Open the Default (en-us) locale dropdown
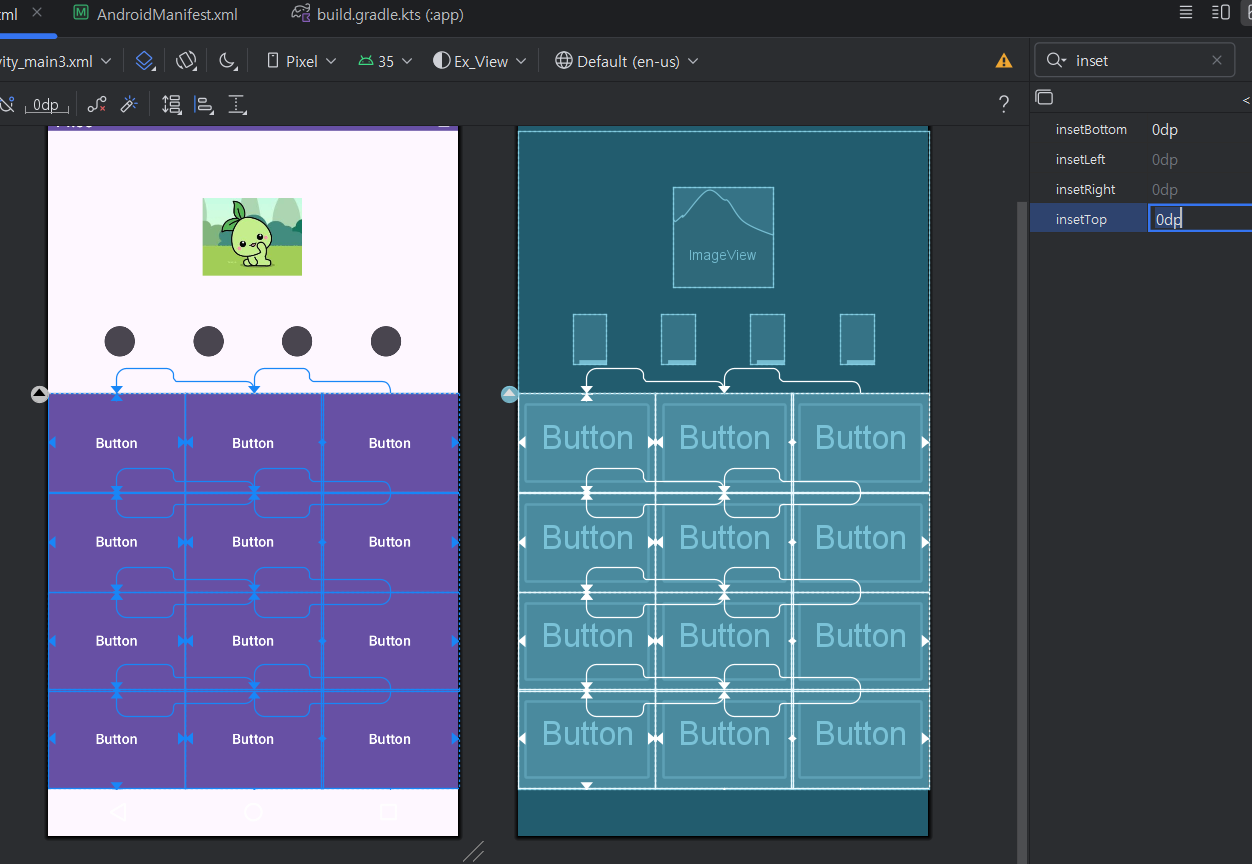Viewport: 1252px width, 864px height. pyautogui.click(x=627, y=61)
